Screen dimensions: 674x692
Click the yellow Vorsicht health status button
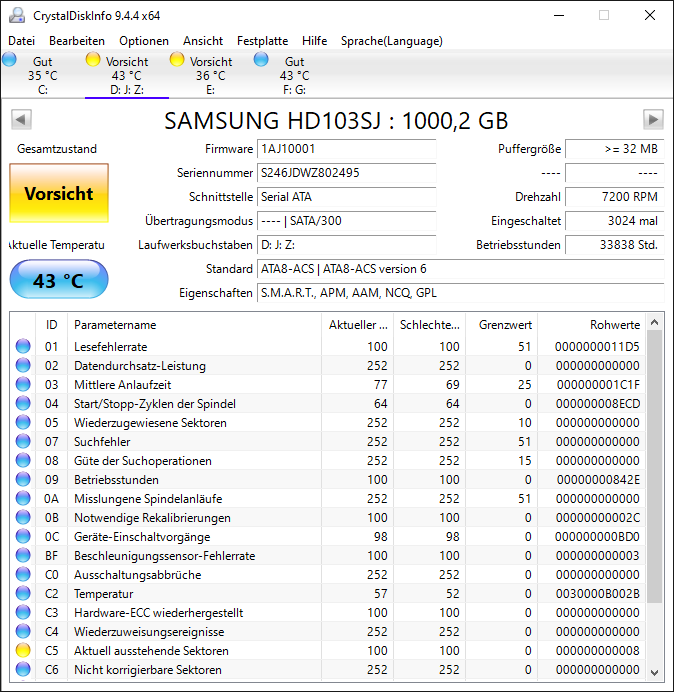pos(59,193)
